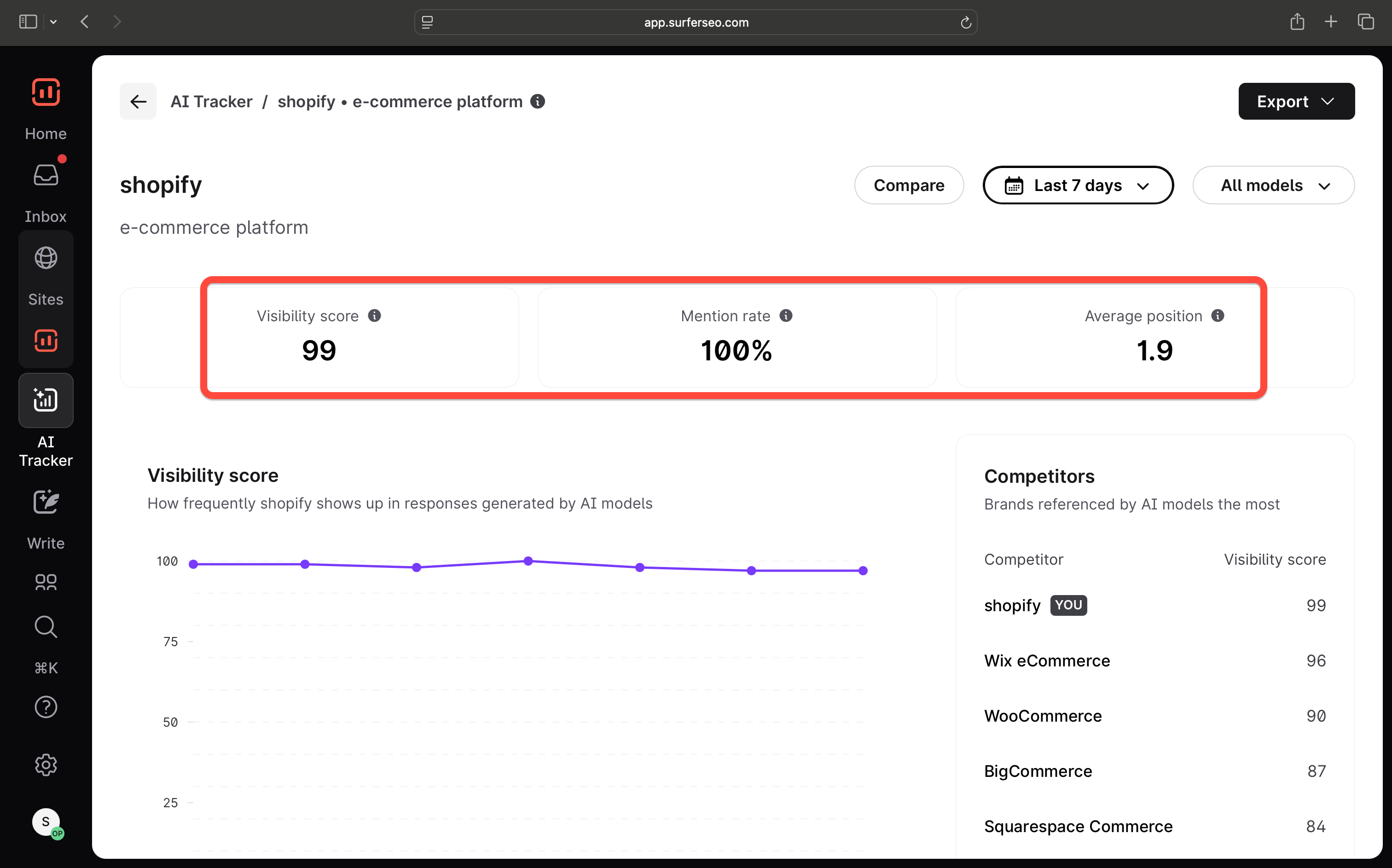Click the back arrow button
Image resolution: width=1392 pixels, height=868 pixels.
tap(138, 102)
